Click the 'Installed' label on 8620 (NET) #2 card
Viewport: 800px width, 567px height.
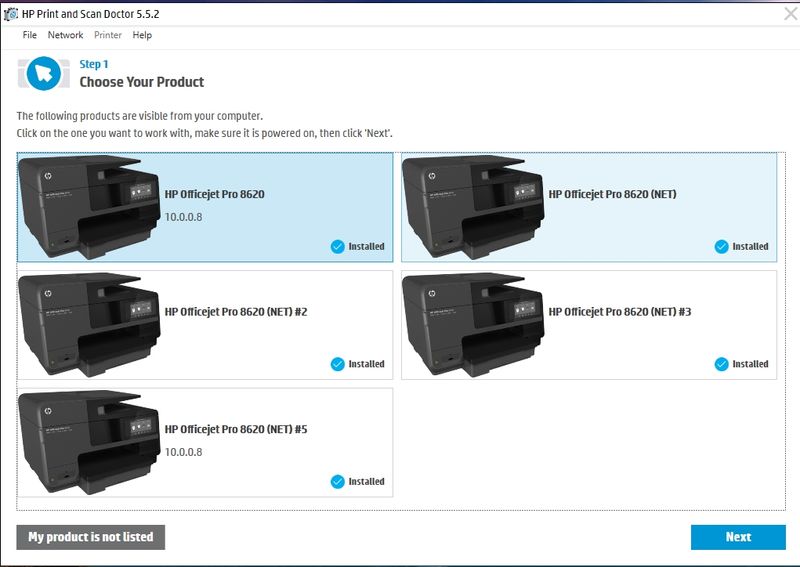pos(366,364)
